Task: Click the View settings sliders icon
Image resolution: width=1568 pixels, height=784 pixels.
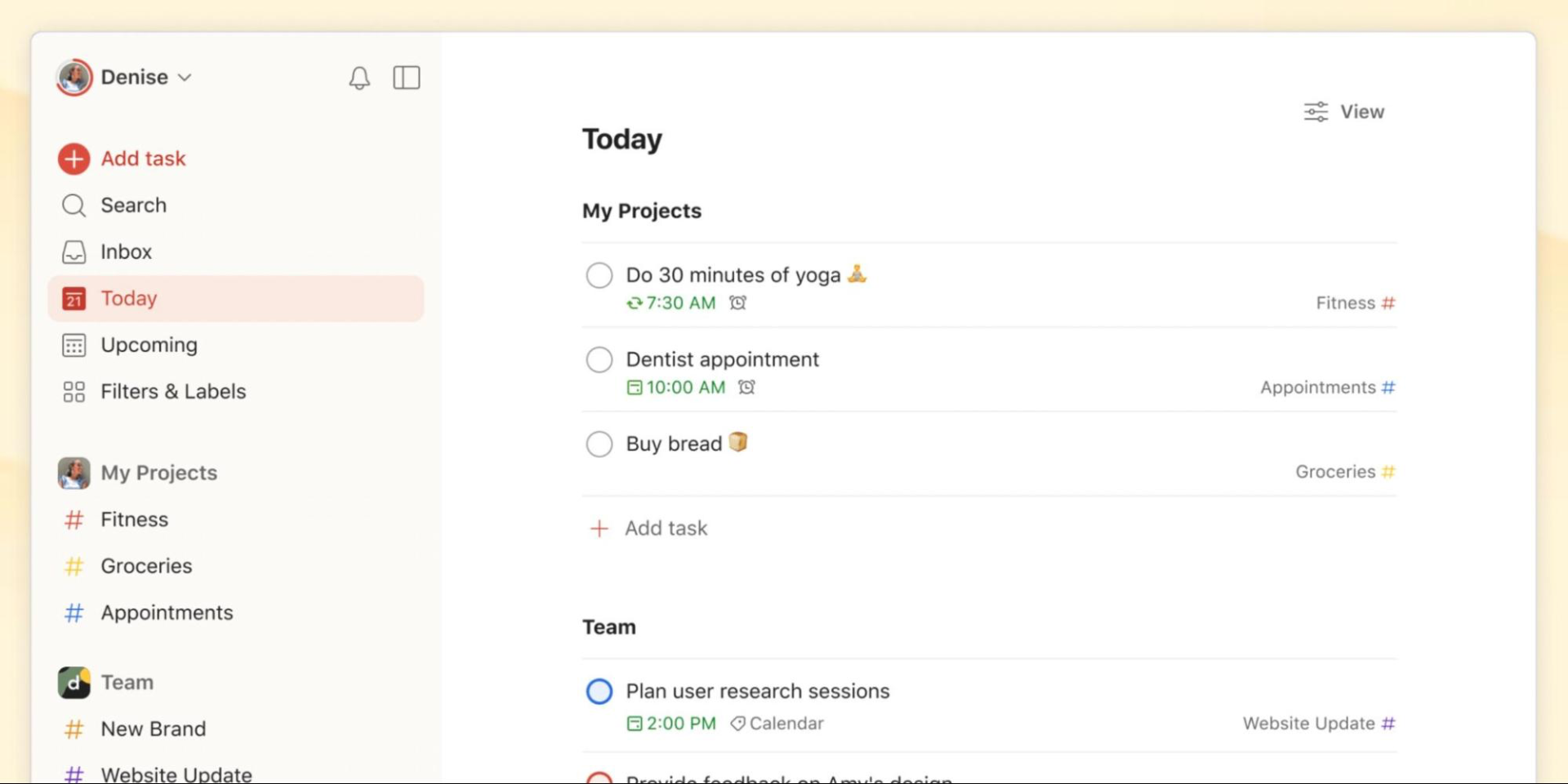Action: (1316, 112)
